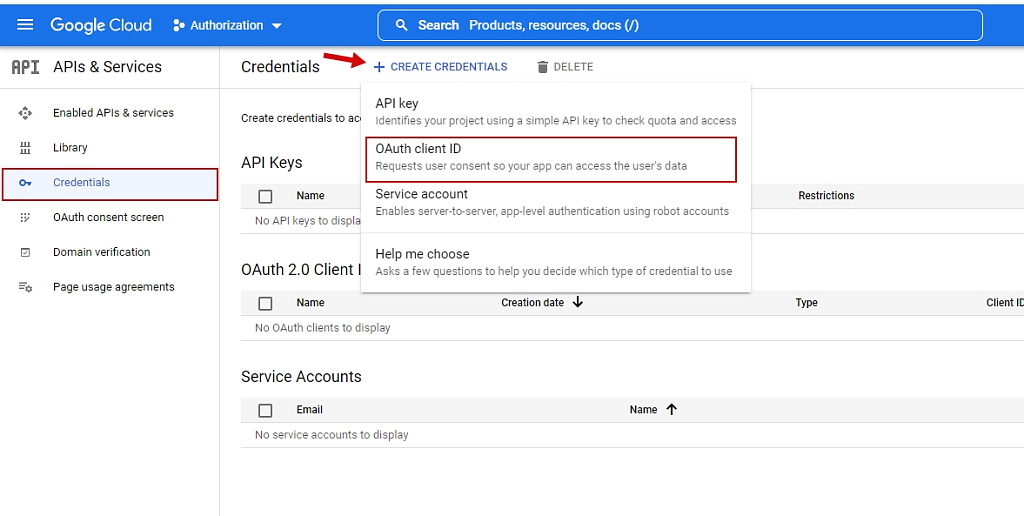Open the Authorization project selector dropdown
Screen dimensions: 1024x516
[227, 25]
